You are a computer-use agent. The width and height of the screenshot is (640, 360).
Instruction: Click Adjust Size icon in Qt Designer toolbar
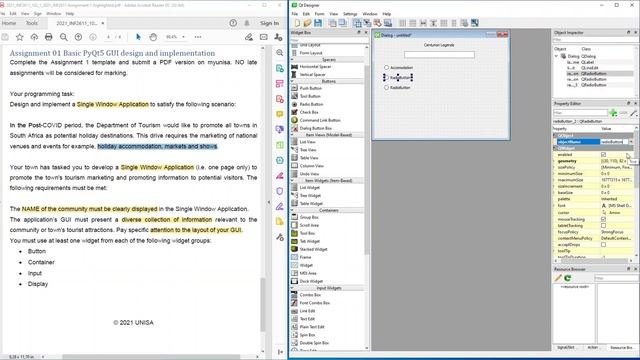[x=475, y=23]
